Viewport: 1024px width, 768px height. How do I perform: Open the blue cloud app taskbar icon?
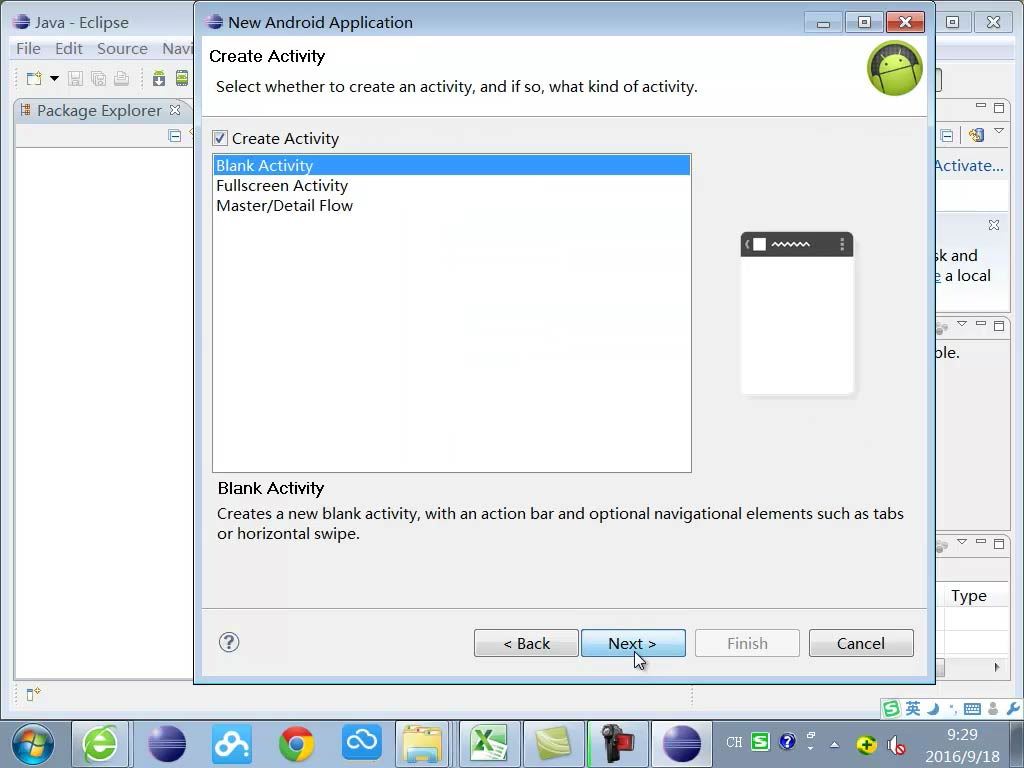click(361, 743)
